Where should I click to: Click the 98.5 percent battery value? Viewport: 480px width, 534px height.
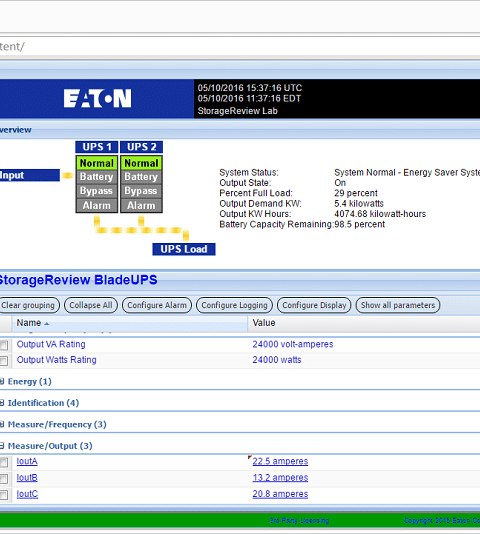coord(359,224)
